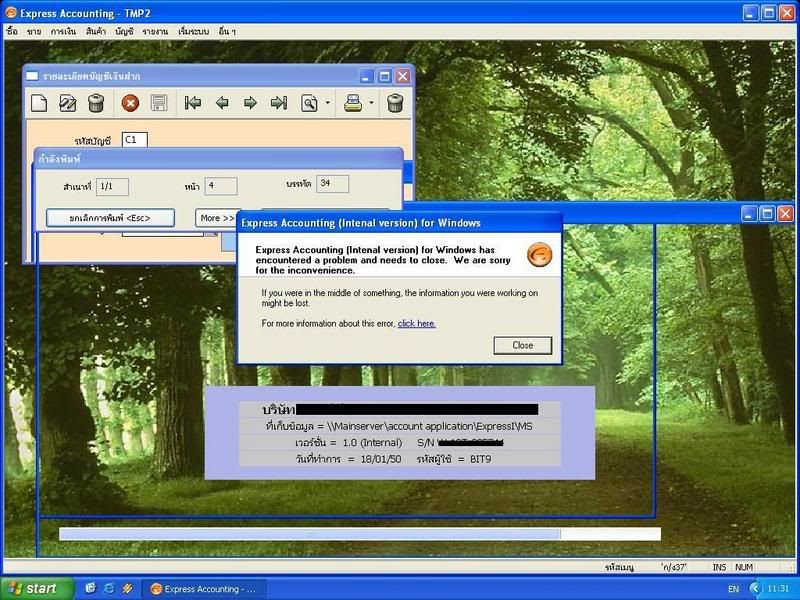Click the first trash can delete icon
This screenshot has width=800, height=600.
[x=96, y=103]
